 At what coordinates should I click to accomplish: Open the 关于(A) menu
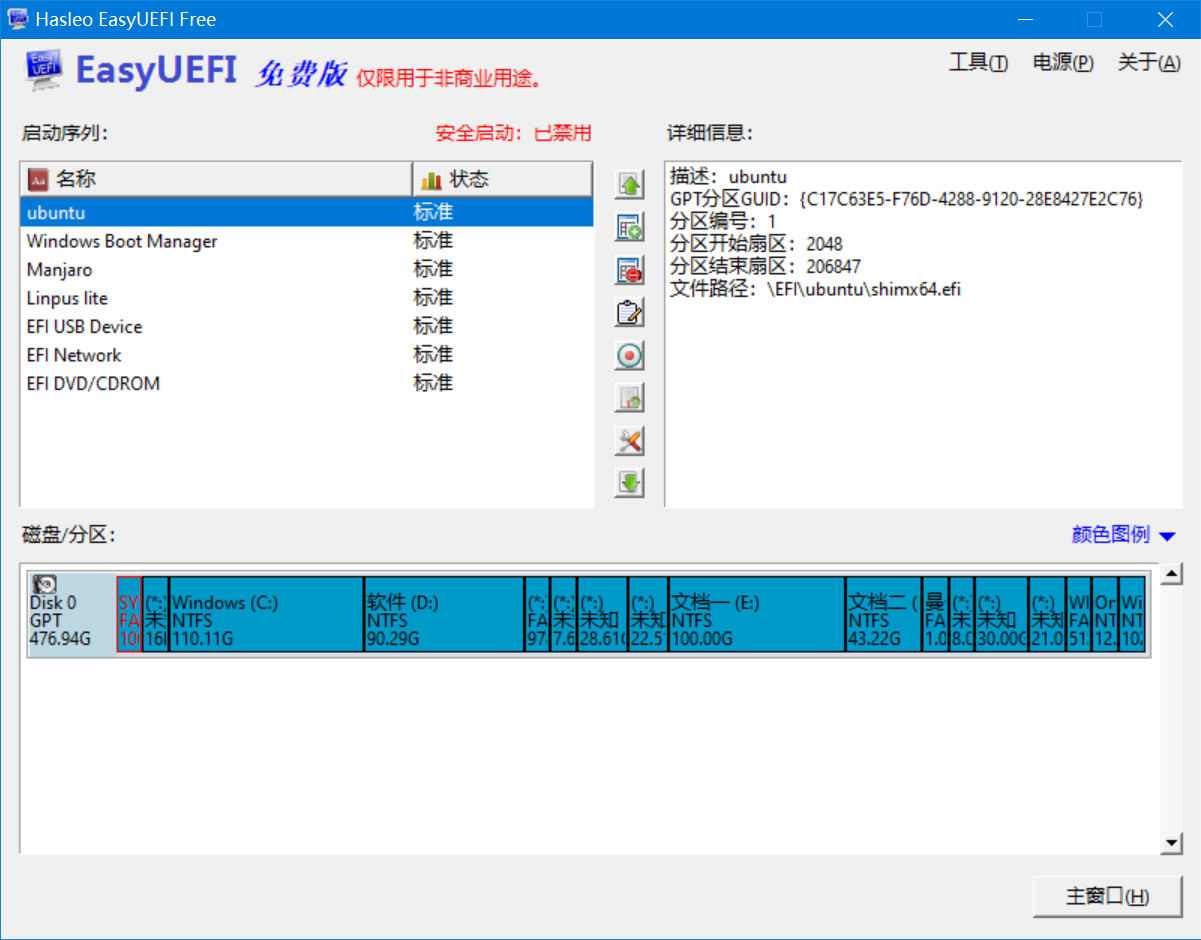click(x=1149, y=63)
